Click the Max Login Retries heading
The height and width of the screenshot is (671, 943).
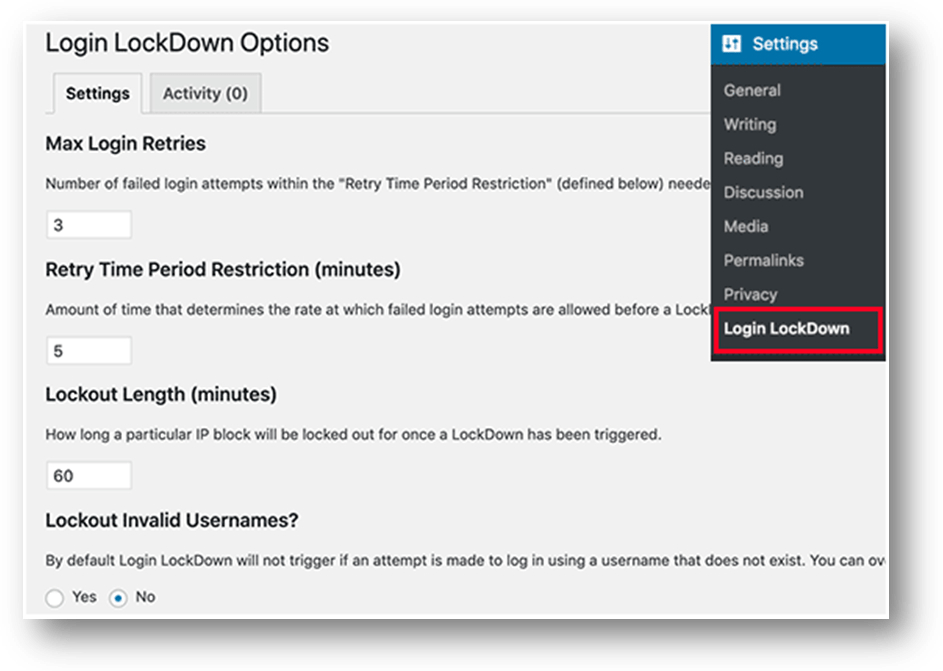tap(126, 144)
